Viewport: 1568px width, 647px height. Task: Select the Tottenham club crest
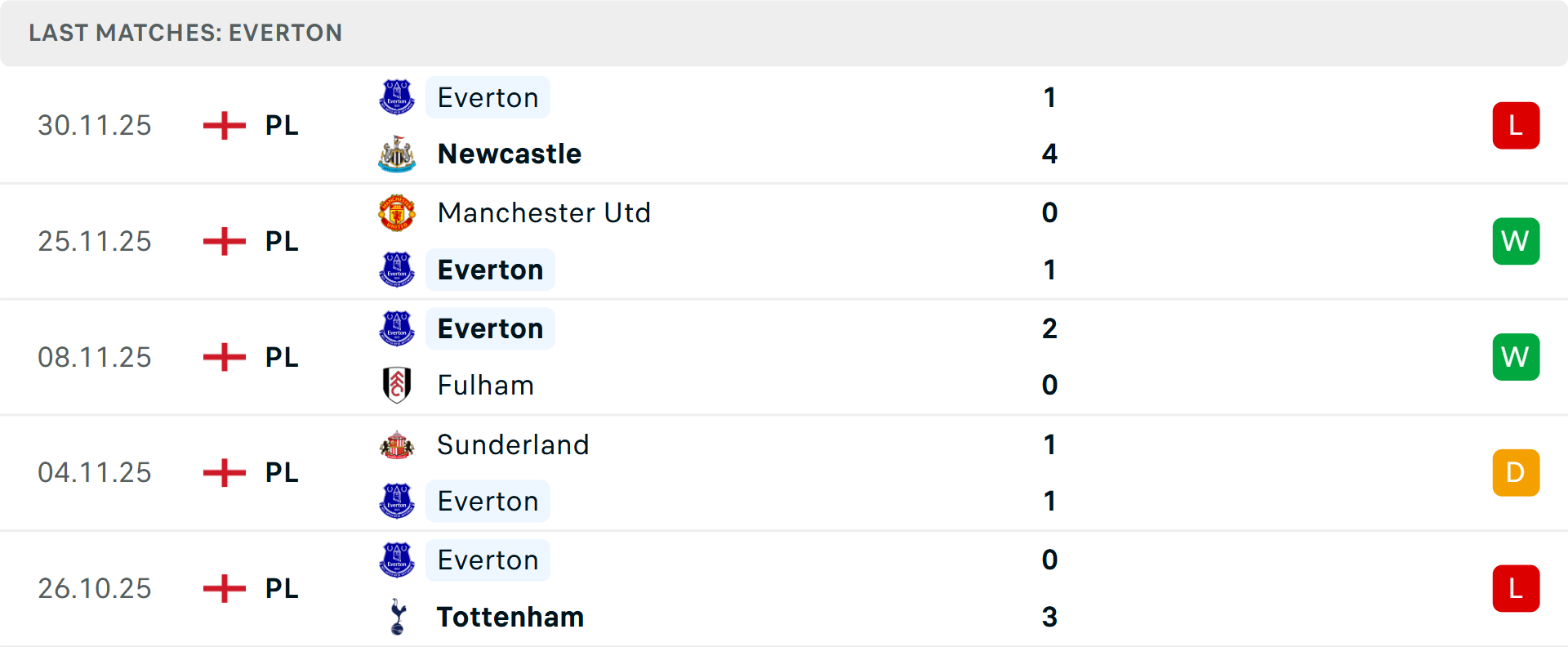[397, 618]
